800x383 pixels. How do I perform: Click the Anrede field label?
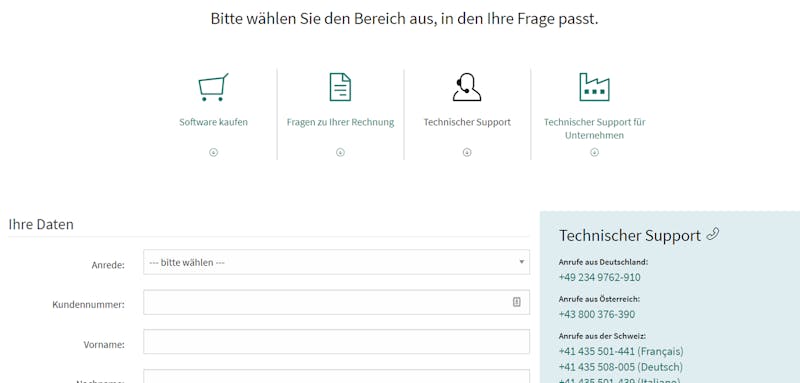108,265
